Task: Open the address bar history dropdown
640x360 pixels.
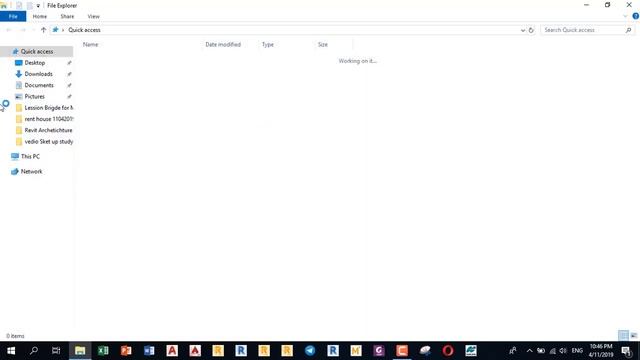Action: (522, 30)
